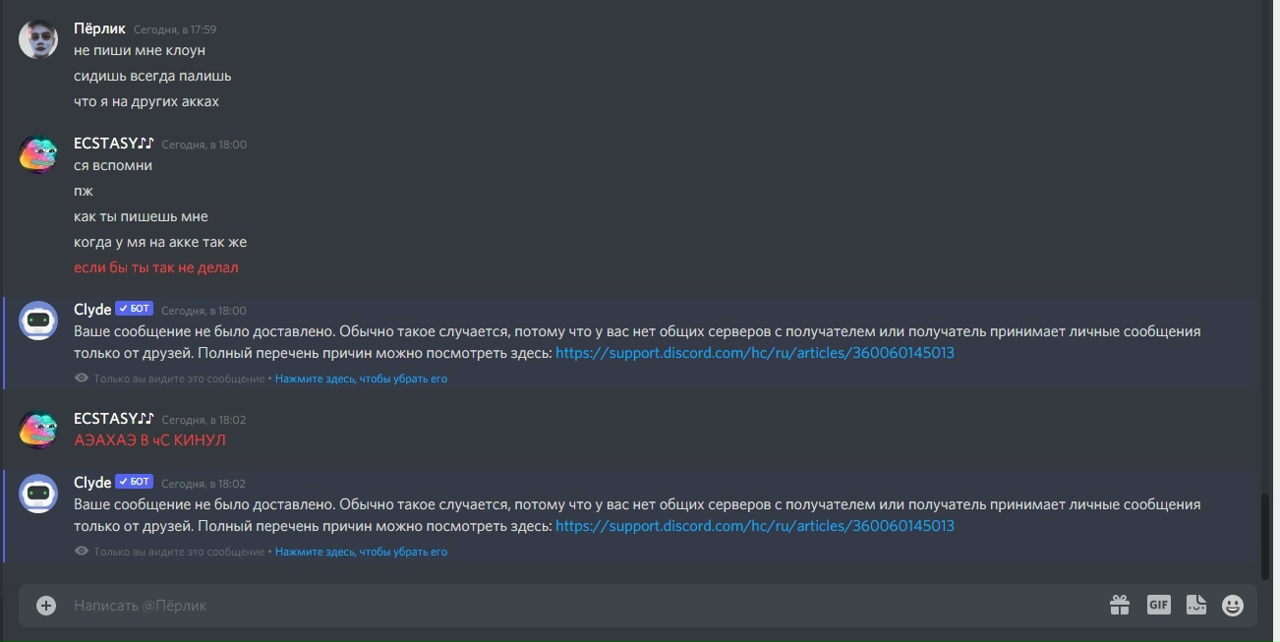
Task: Open the gift Nitro icon
Action: [1119, 605]
